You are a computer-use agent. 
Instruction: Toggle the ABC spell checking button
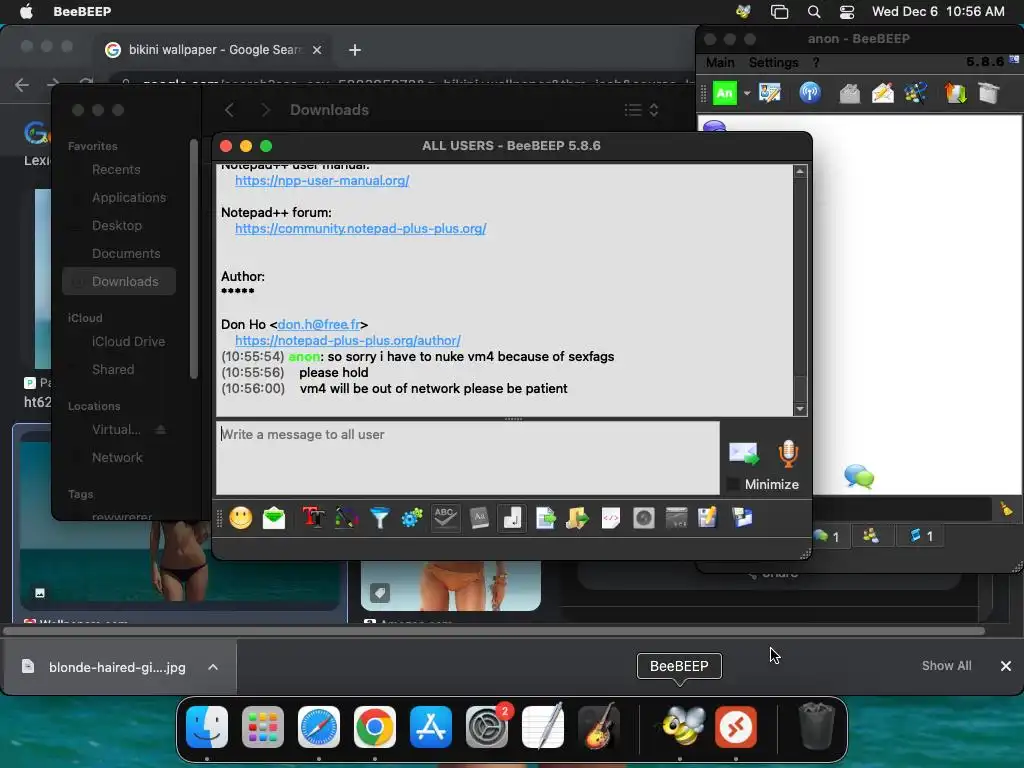click(445, 519)
